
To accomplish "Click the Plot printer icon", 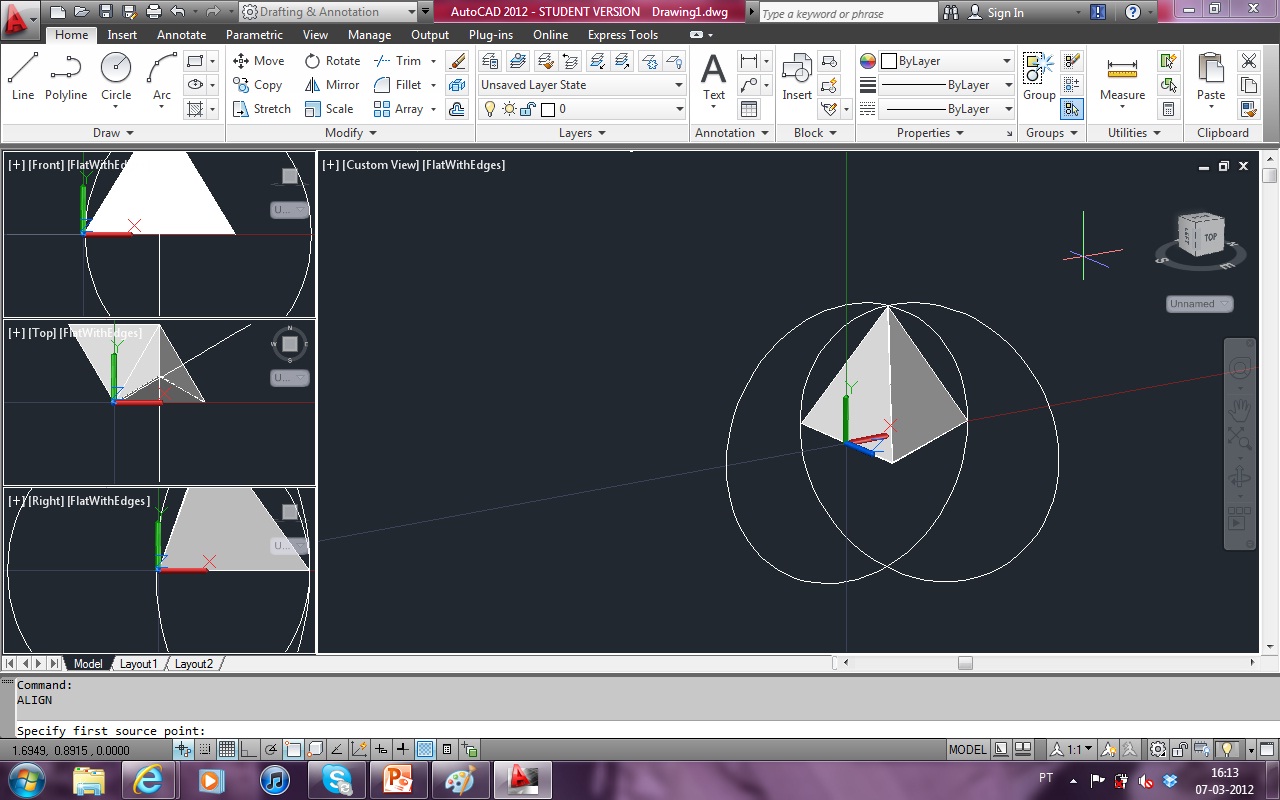I will (154, 12).
